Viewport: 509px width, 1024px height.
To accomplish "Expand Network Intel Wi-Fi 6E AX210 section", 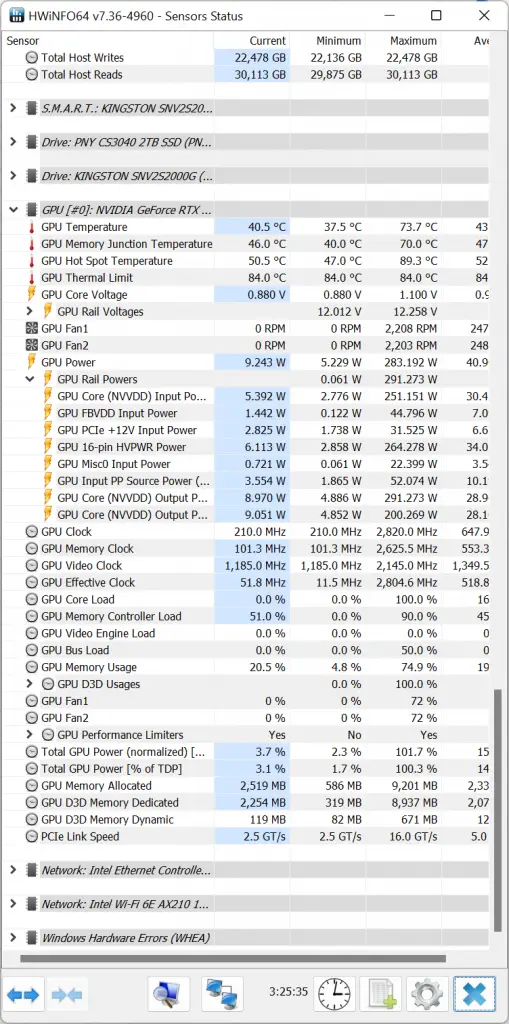I will click(13, 904).
